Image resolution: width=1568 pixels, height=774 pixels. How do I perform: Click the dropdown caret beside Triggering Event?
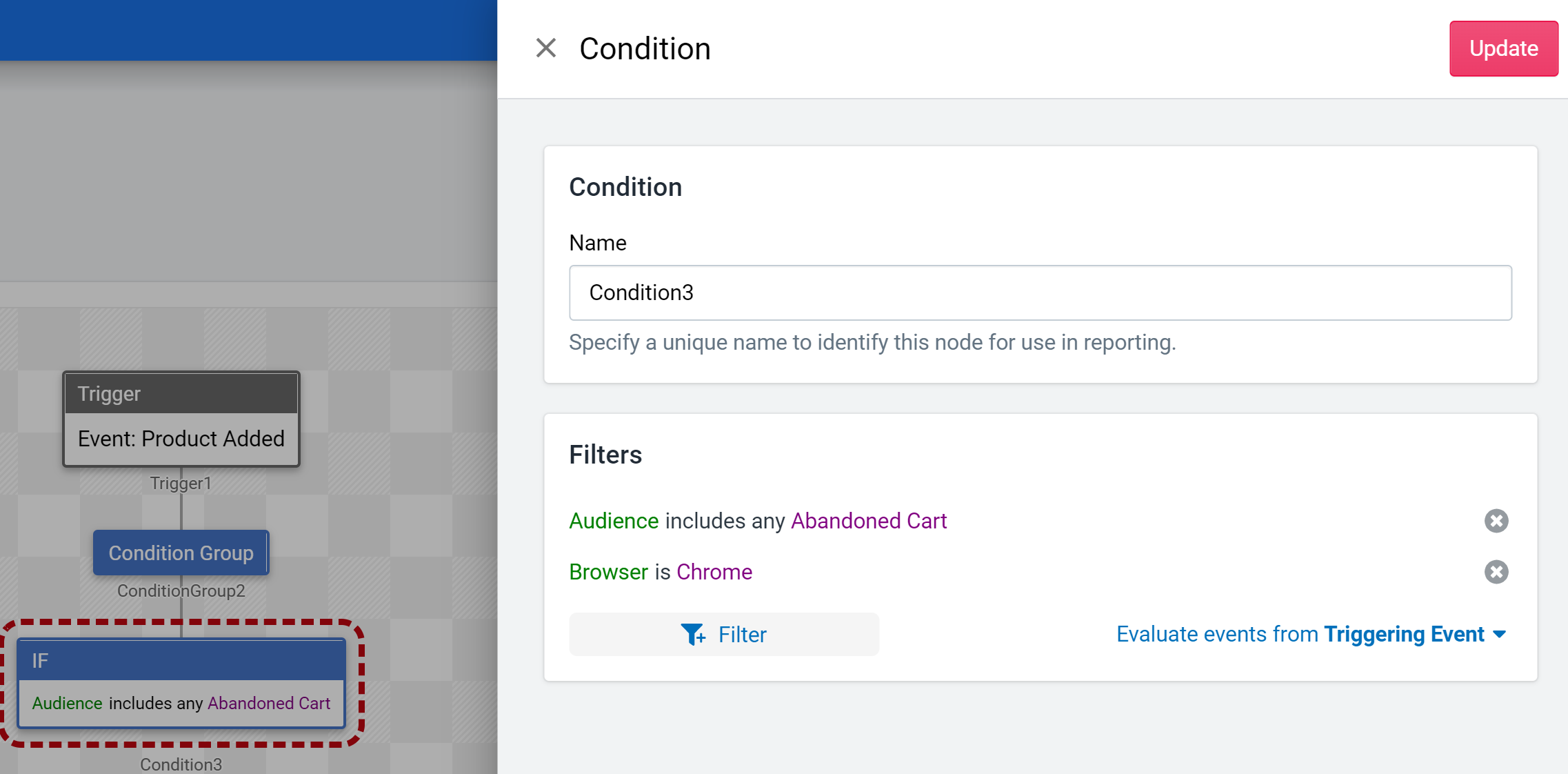[x=1499, y=635]
